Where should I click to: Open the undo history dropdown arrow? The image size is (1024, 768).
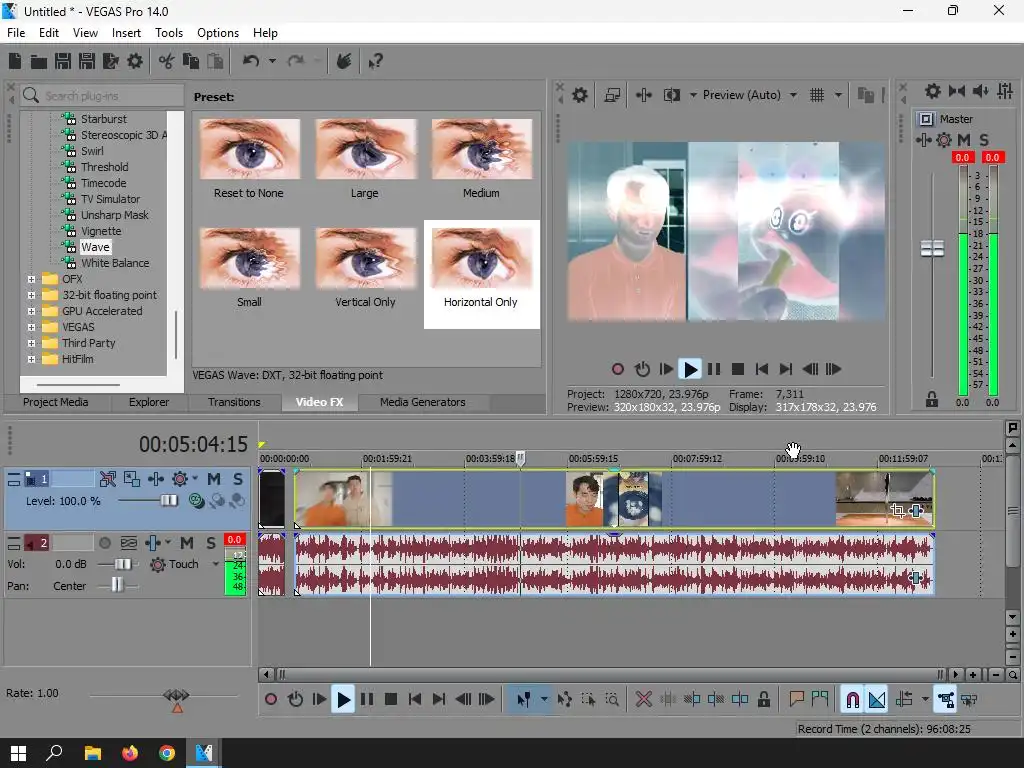272,61
